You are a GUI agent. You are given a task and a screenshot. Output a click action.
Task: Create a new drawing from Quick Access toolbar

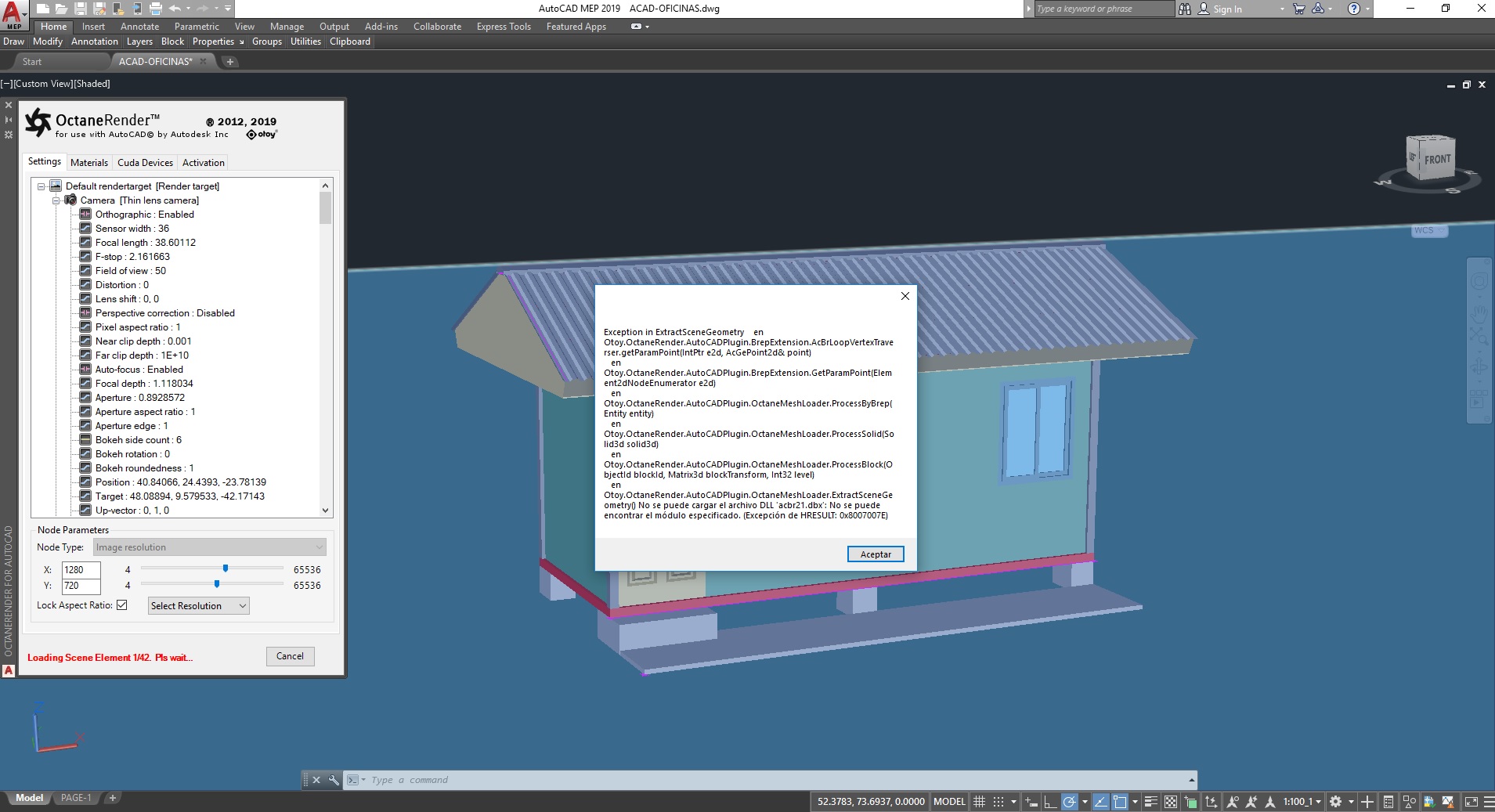(43, 9)
